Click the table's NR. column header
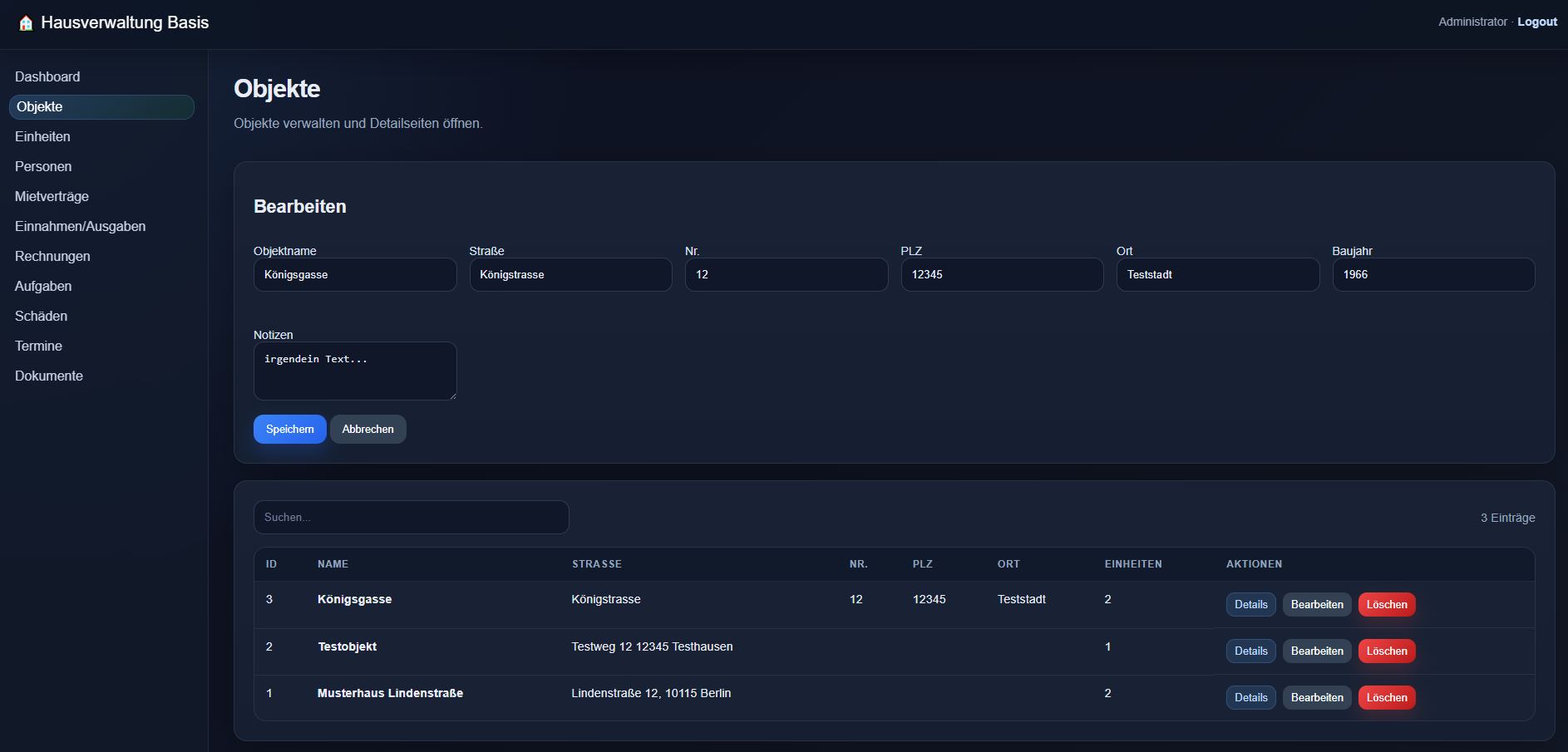 tap(858, 564)
